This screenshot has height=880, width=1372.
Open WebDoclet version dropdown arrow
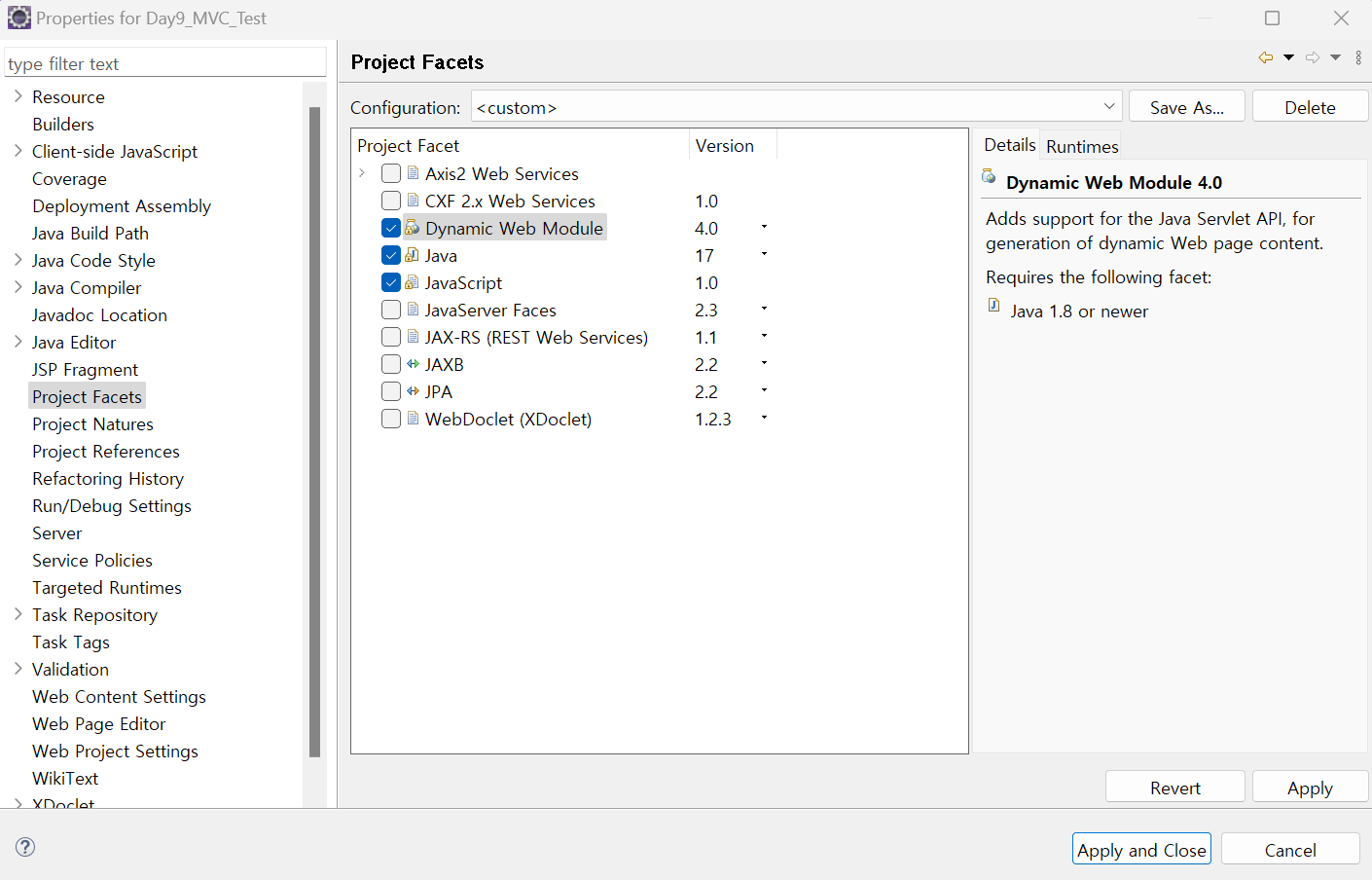(764, 418)
